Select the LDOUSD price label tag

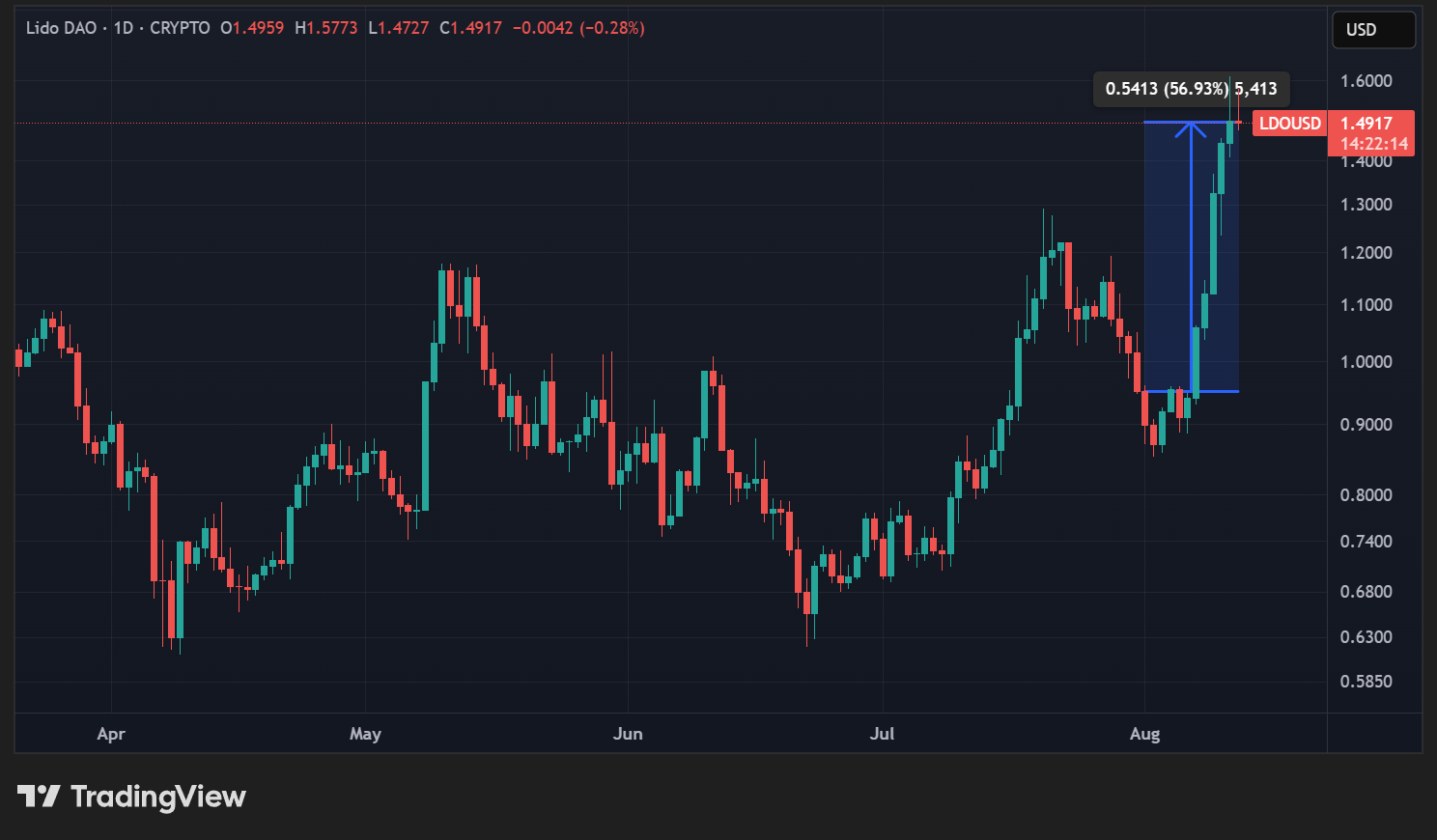[1289, 124]
